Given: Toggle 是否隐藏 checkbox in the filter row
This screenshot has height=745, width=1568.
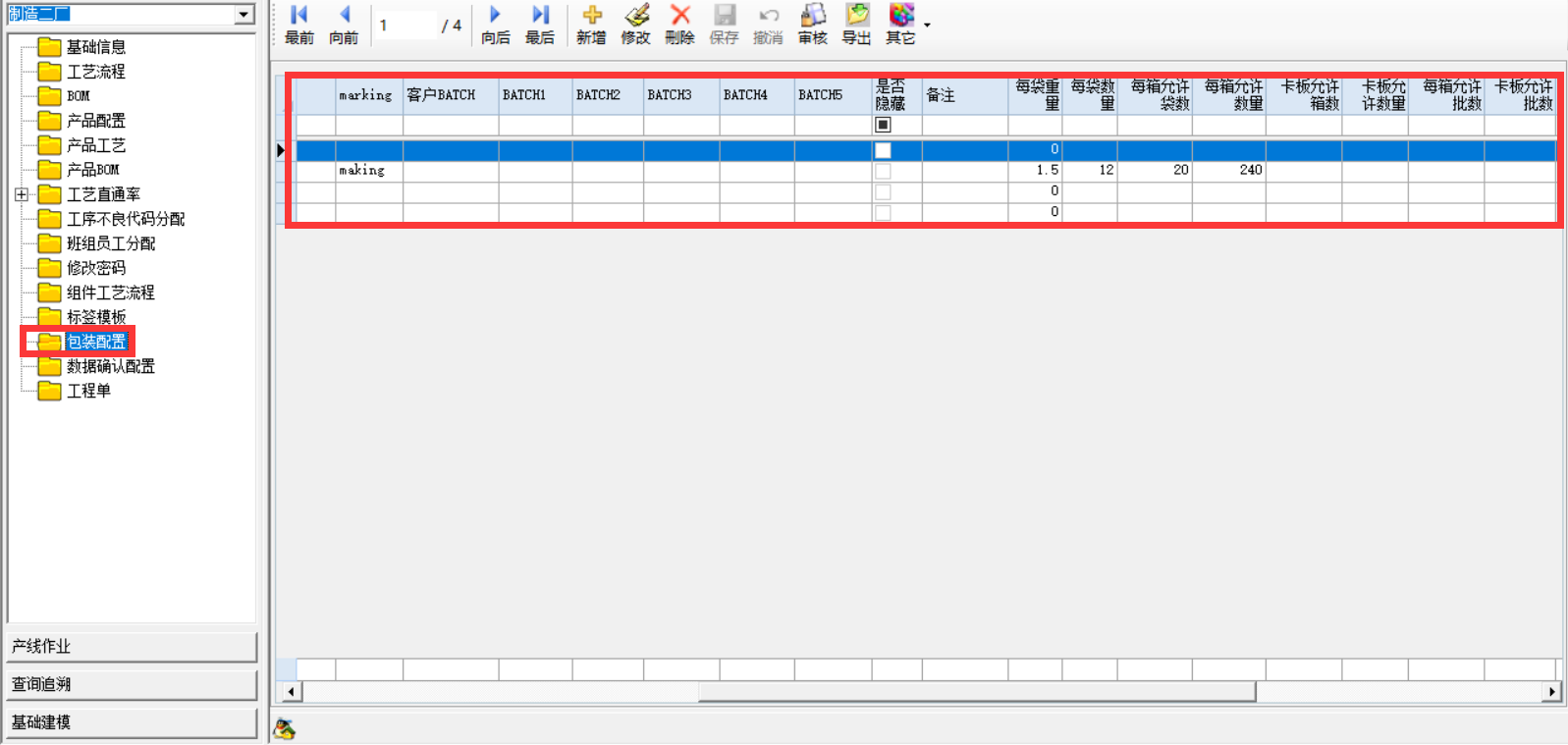Looking at the screenshot, I should pyautogui.click(x=883, y=126).
